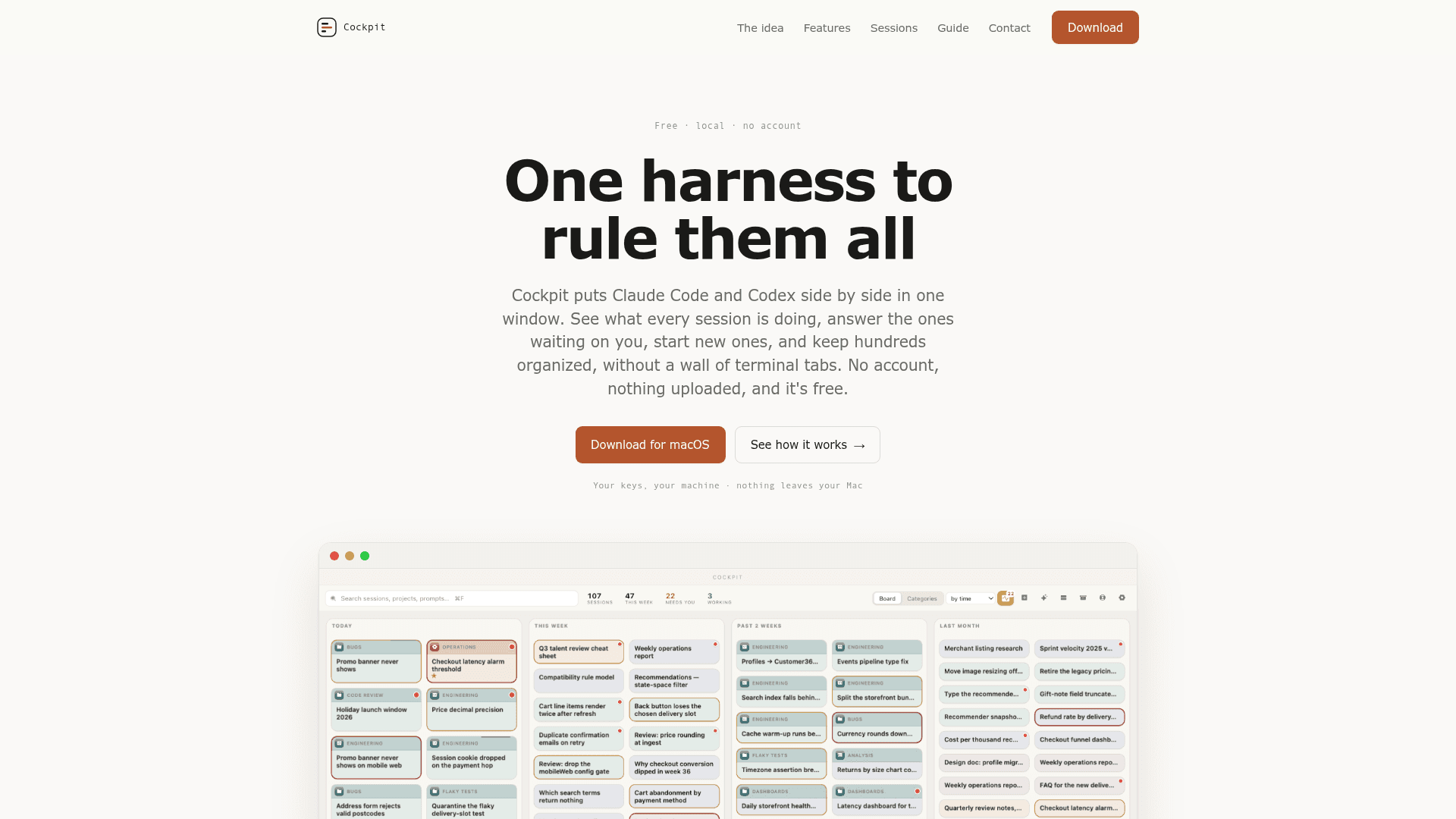Click the sparkle icon in the app toolbar
This screenshot has height=819, width=1456.
[1044, 598]
